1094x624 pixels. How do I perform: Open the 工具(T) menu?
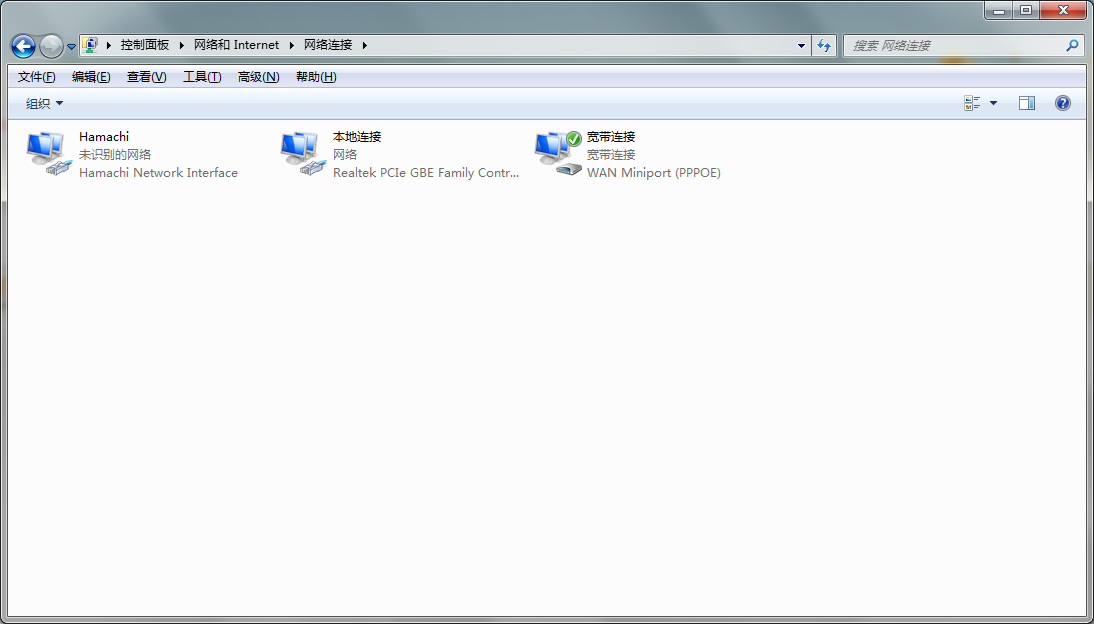pyautogui.click(x=202, y=77)
